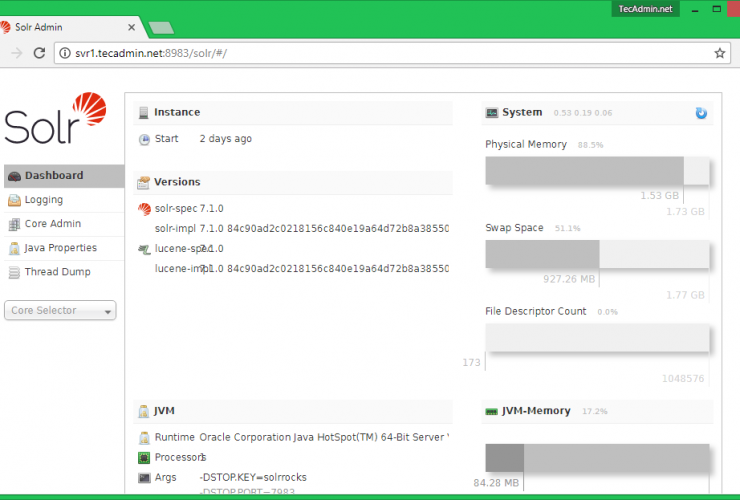Go to Core Admin
This screenshot has height=500, width=740.
[x=52, y=224]
